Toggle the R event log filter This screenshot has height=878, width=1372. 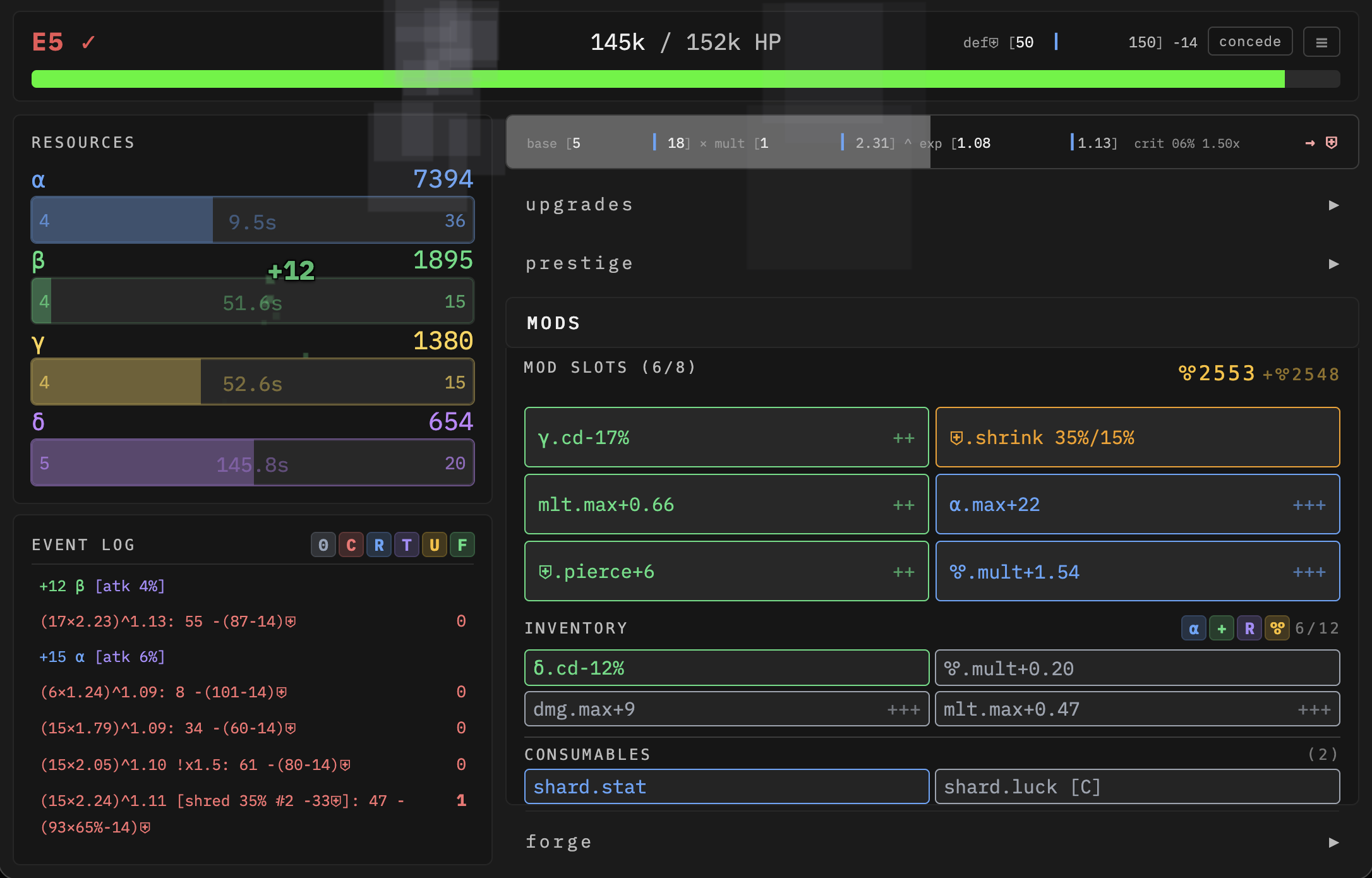point(379,545)
